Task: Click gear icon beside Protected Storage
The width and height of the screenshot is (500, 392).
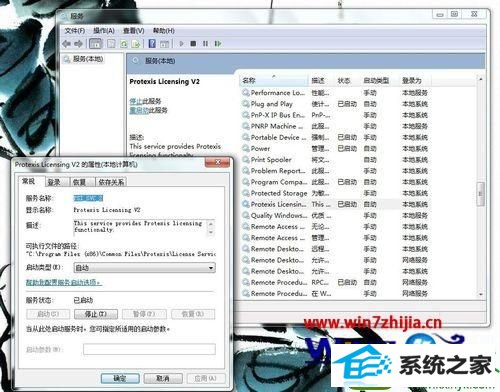Action: tap(246, 193)
